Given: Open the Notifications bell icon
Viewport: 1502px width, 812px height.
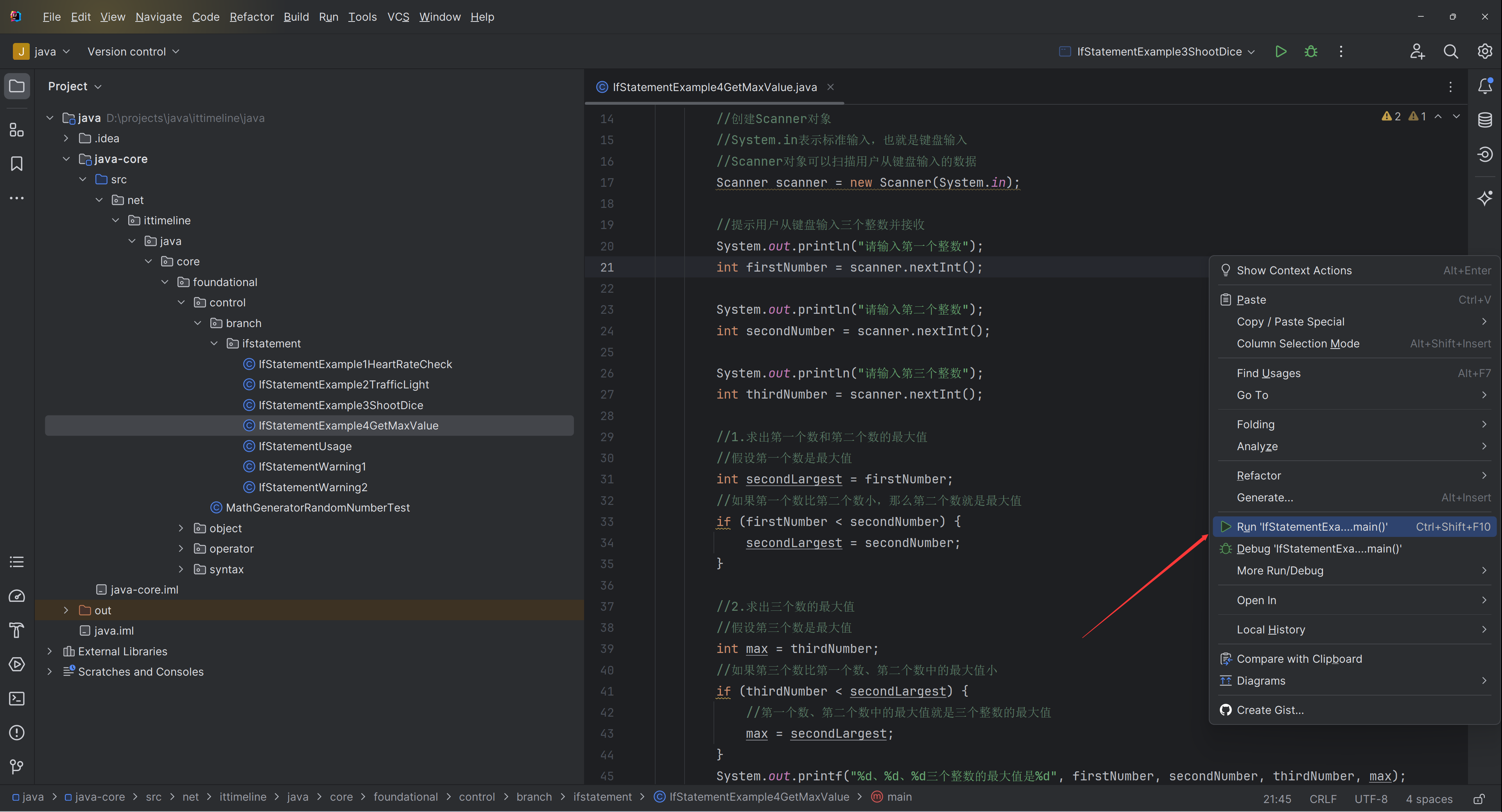Looking at the screenshot, I should tap(1485, 86).
